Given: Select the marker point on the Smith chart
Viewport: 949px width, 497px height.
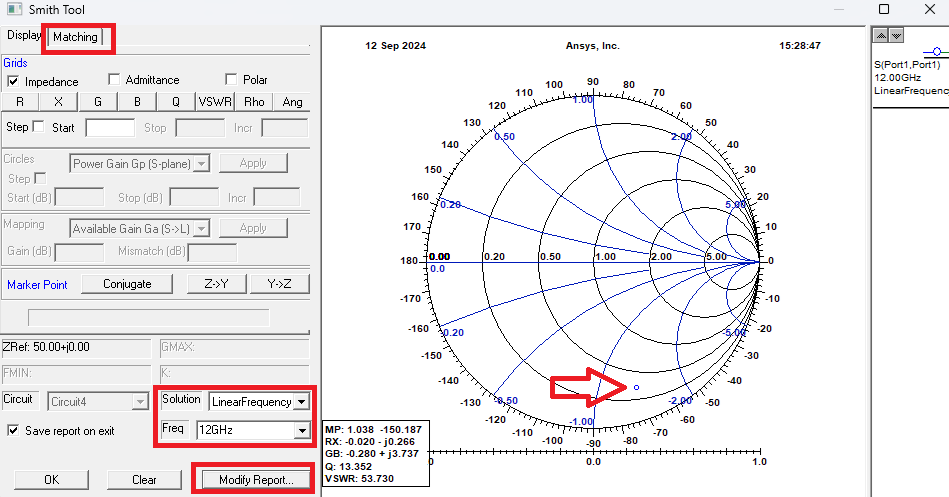Looking at the screenshot, I should pyautogui.click(x=636, y=387).
